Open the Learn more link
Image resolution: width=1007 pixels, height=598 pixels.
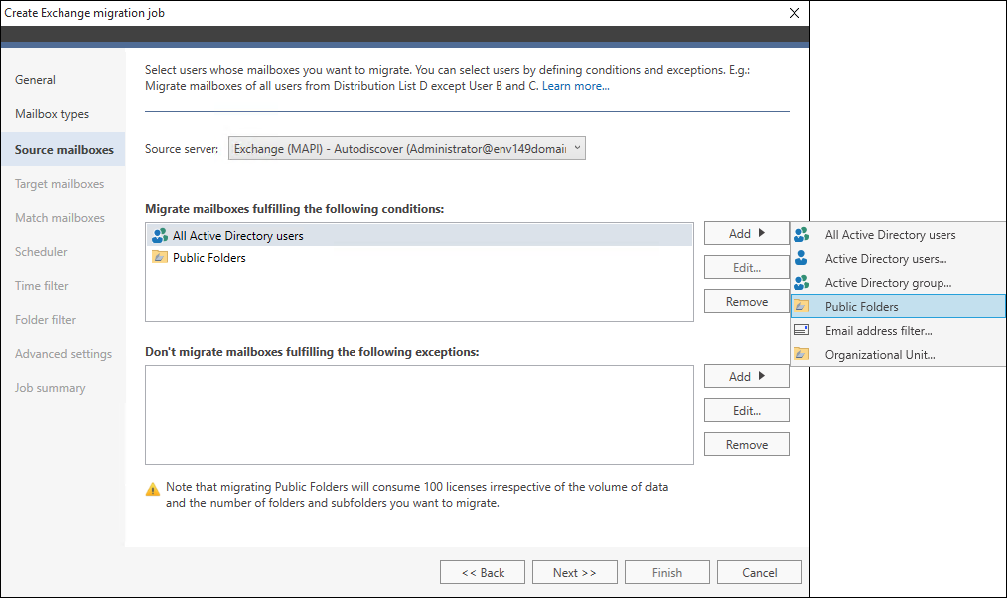[575, 86]
